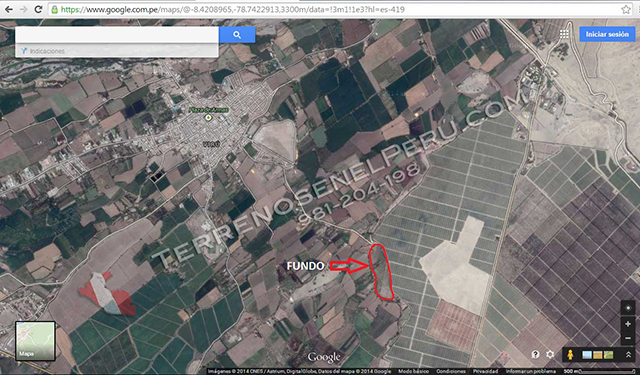Viewport: 640px width, 375px height.
Task: Bookmark this page with the star icon
Action: (x=626, y=9)
